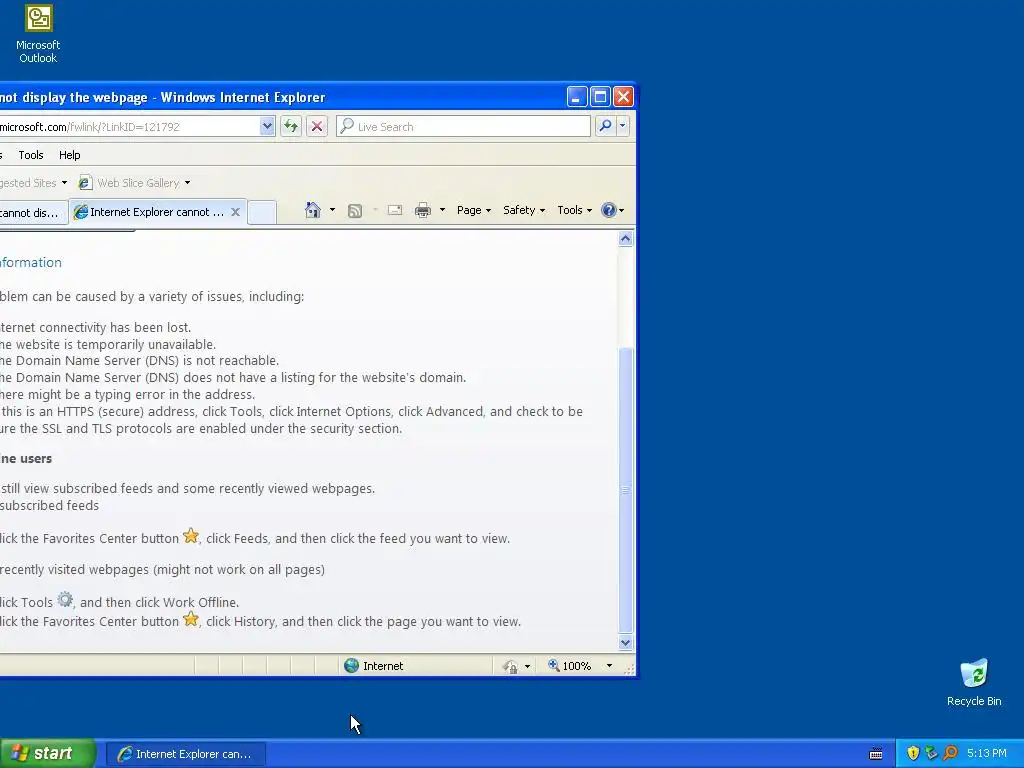The height and width of the screenshot is (768, 1024).
Task: Click the RSS Feeds toolbar icon
Action: coord(355,210)
